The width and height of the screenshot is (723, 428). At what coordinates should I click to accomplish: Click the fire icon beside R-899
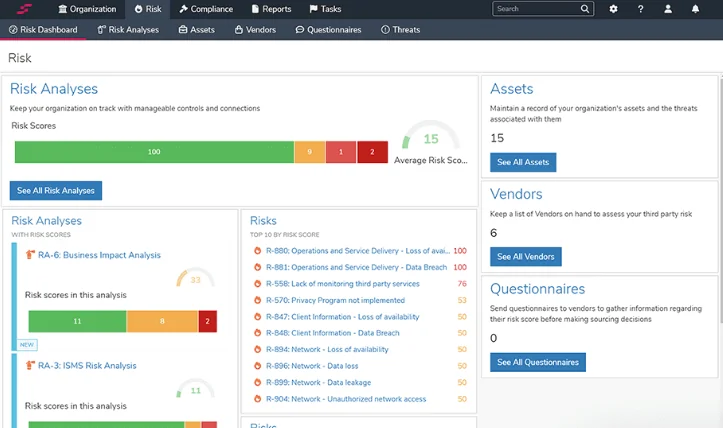pos(257,382)
